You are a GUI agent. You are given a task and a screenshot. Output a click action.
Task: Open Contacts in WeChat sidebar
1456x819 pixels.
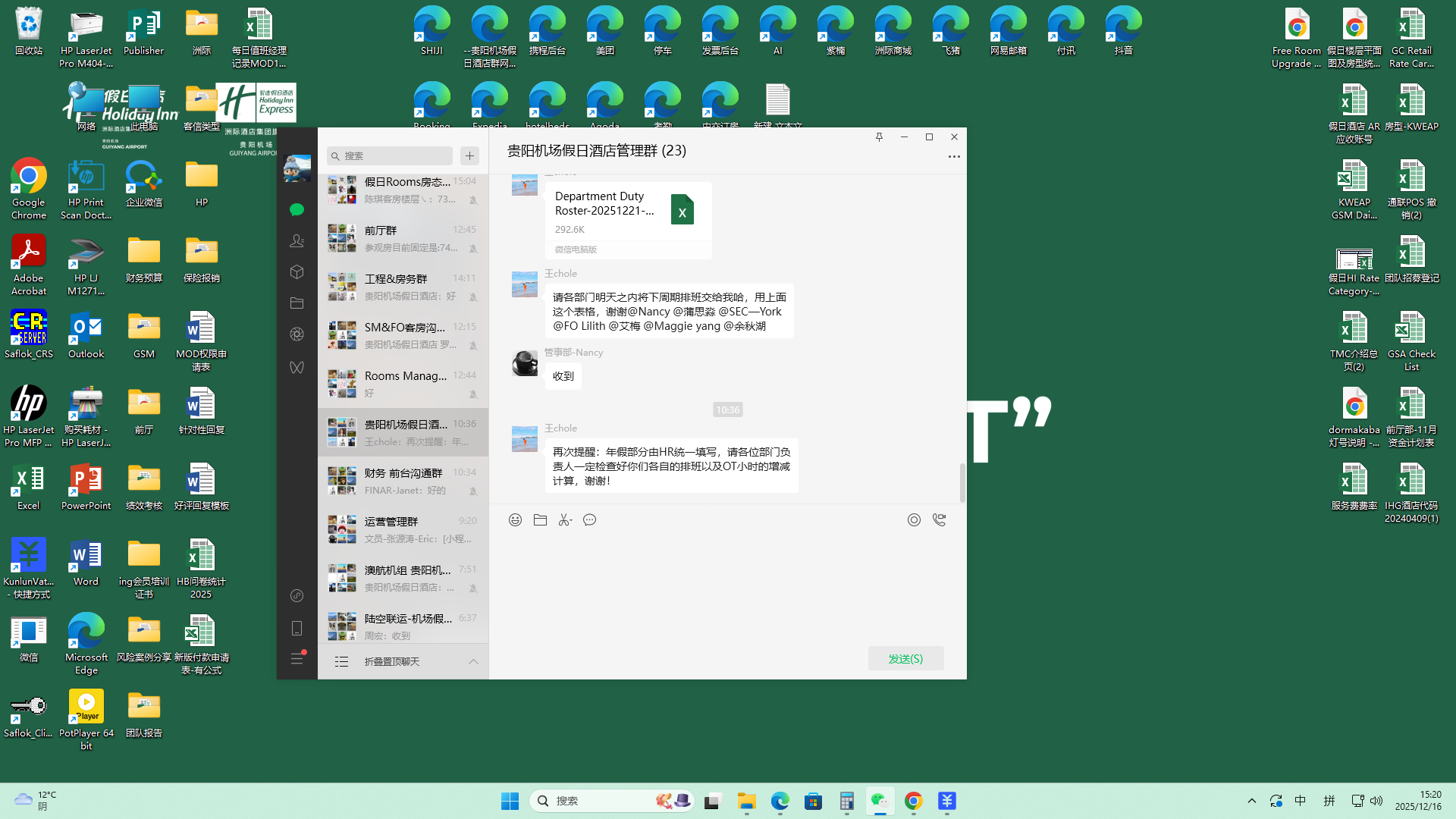(x=297, y=241)
